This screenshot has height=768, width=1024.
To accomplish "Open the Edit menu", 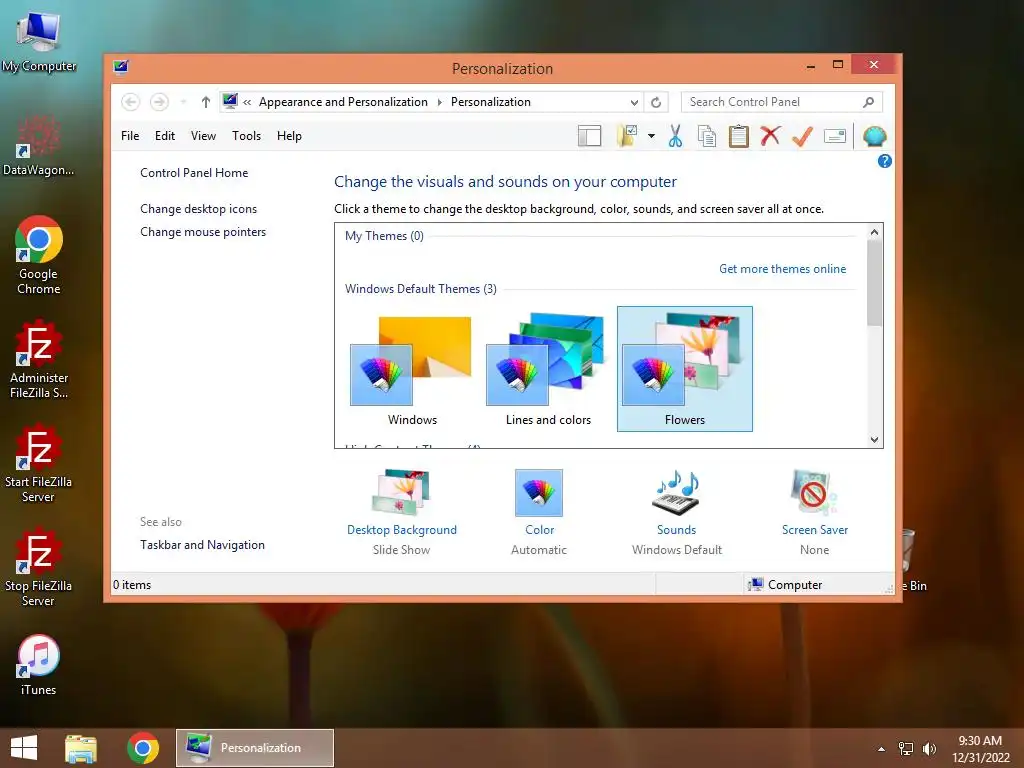I will [x=165, y=136].
